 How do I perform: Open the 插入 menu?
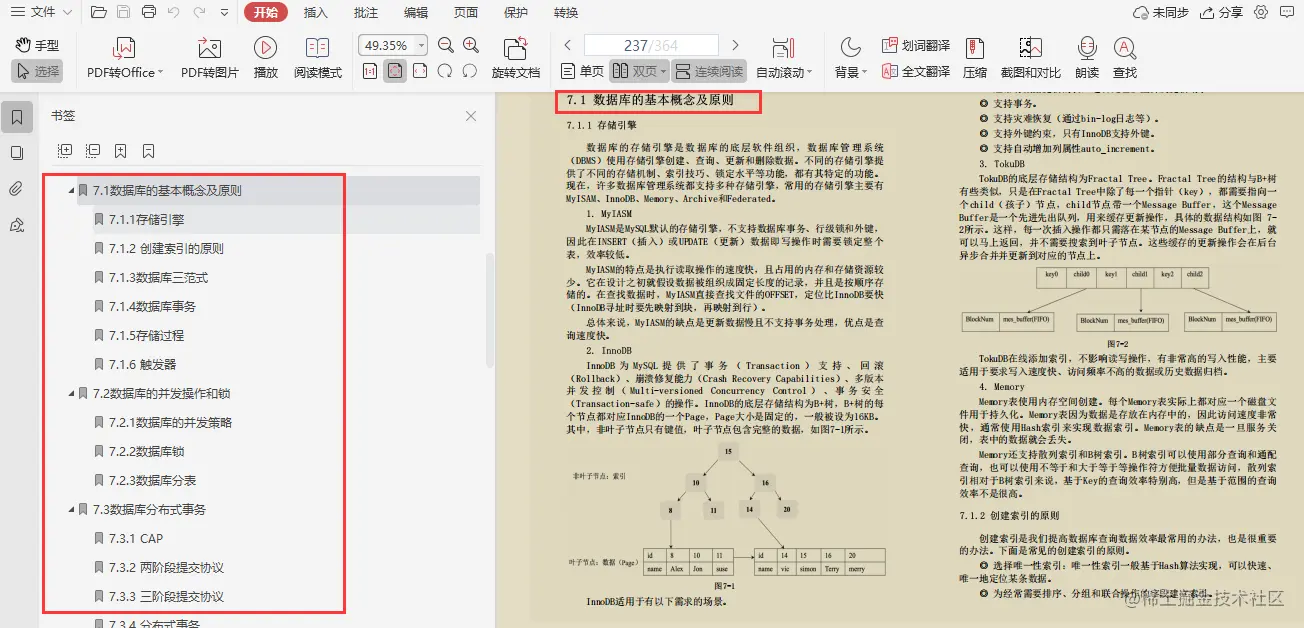click(315, 13)
